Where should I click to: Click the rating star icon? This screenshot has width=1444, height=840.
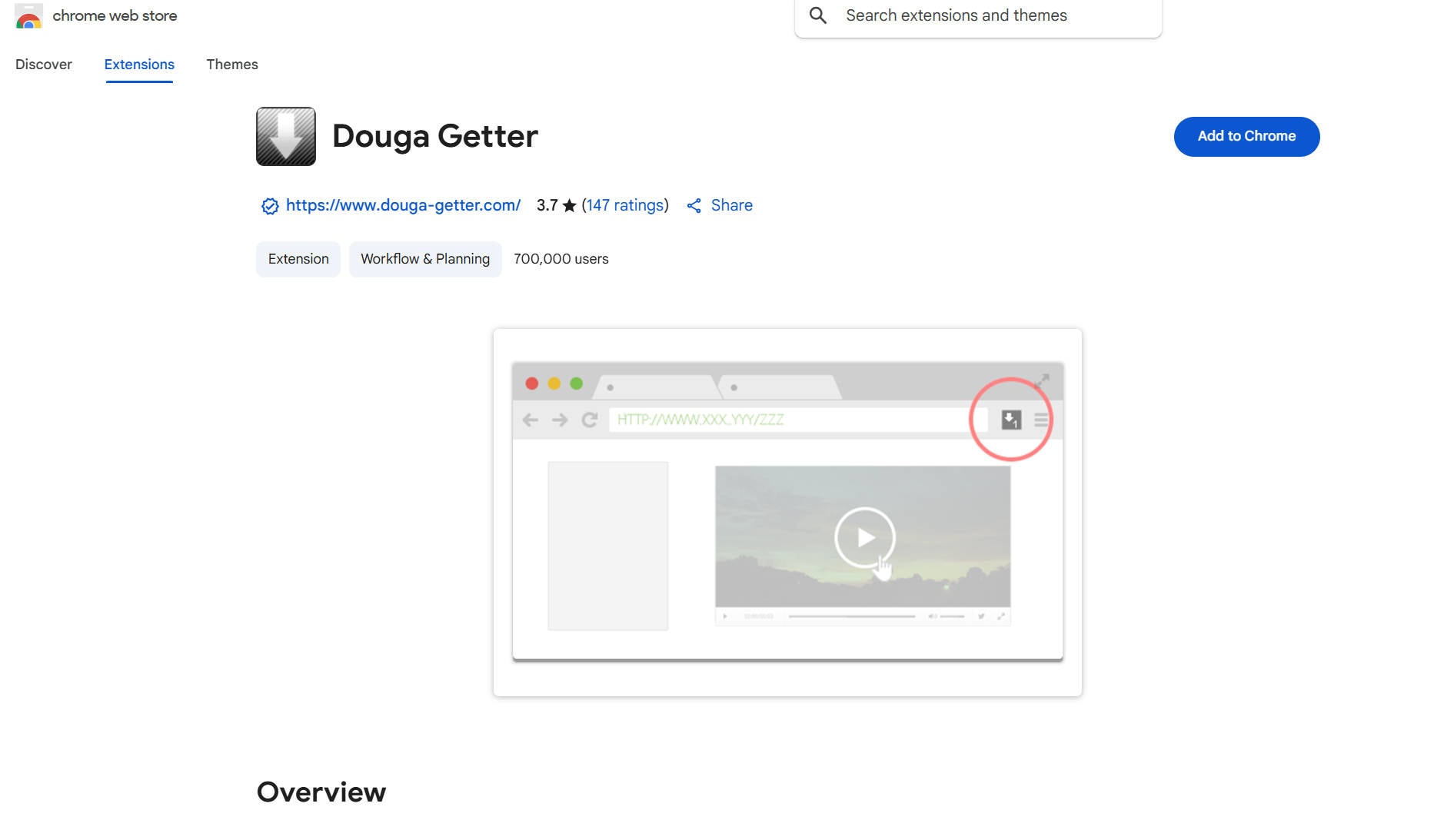[569, 205]
